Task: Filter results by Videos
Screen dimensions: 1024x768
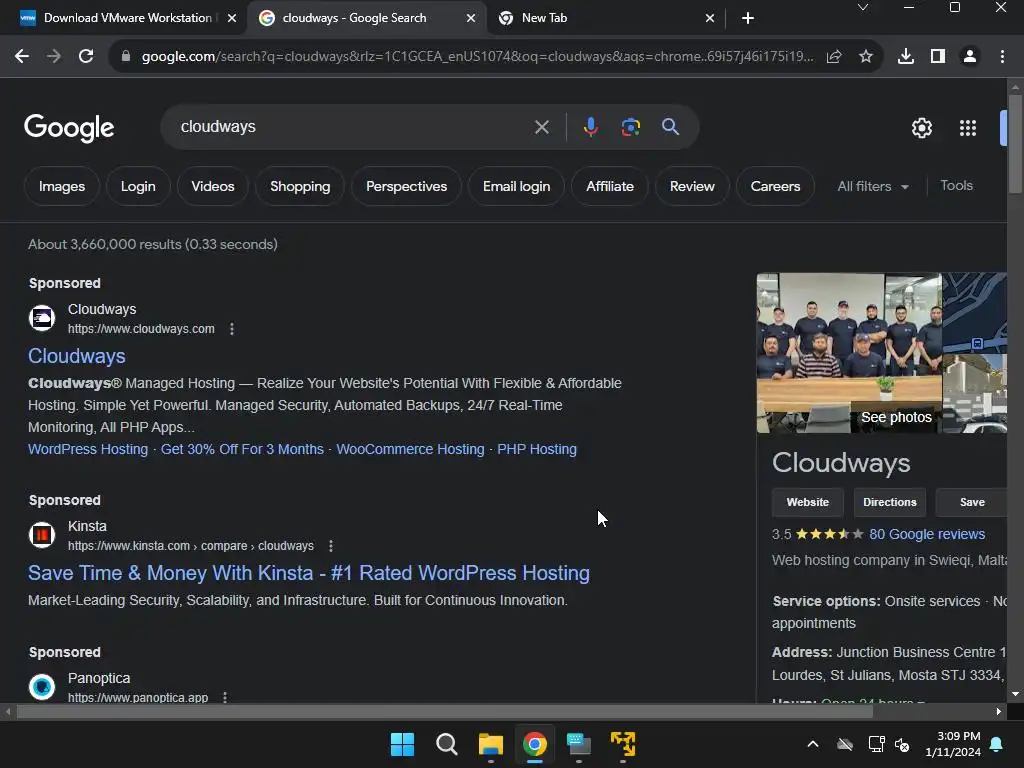Action: click(x=213, y=186)
